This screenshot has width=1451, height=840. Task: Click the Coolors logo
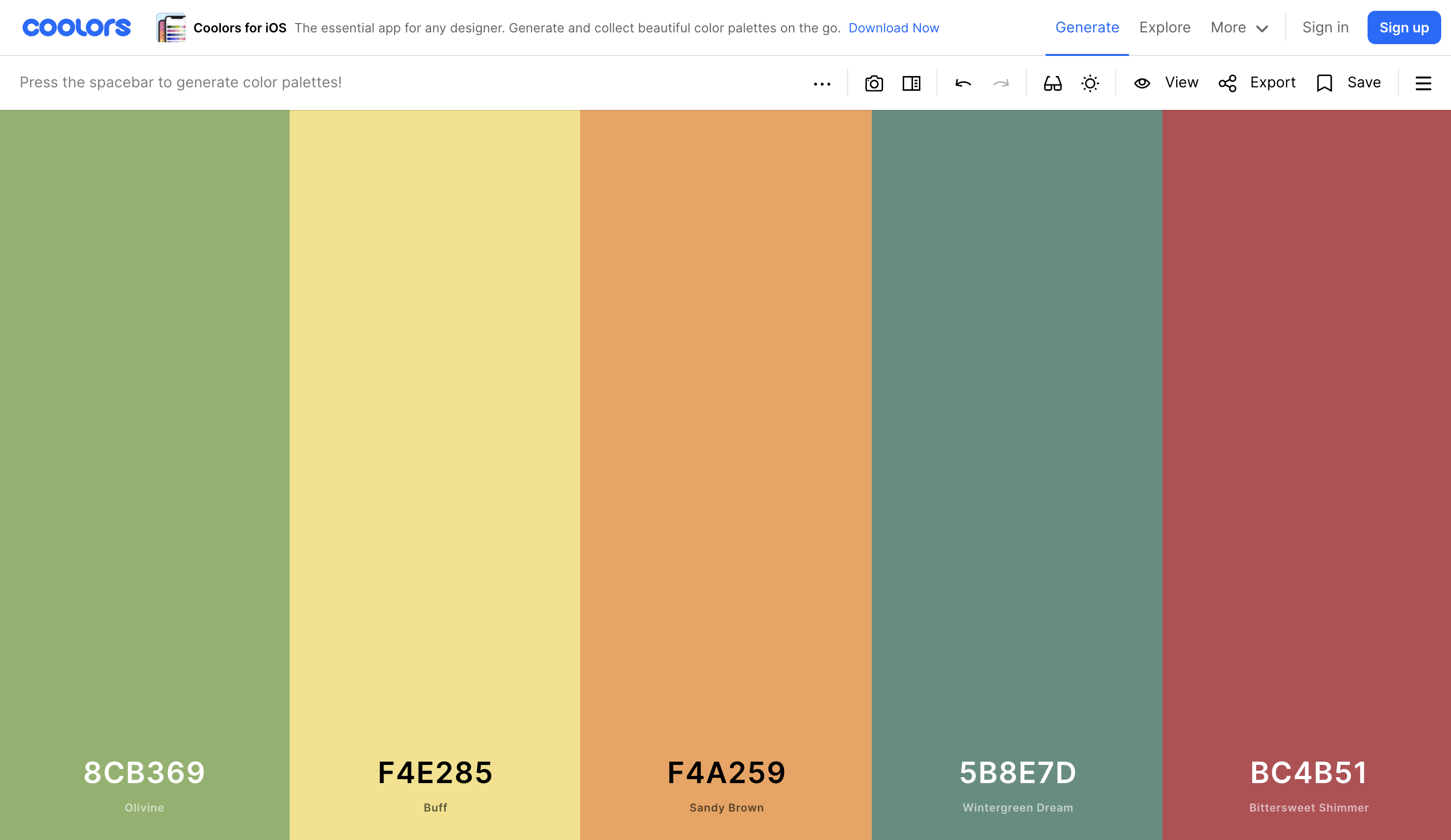click(x=77, y=27)
